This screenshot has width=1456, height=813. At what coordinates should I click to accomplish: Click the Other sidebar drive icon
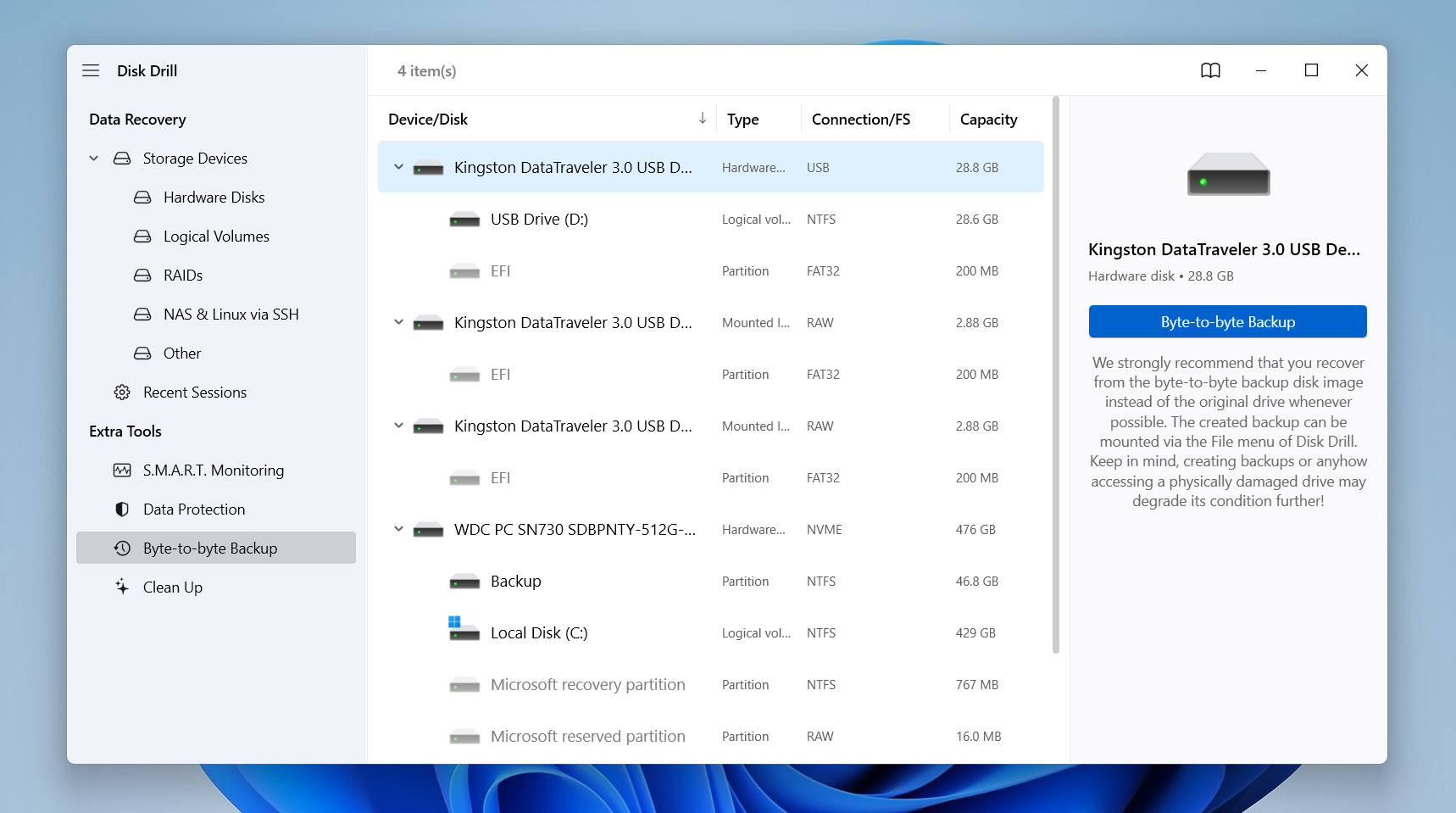click(142, 354)
